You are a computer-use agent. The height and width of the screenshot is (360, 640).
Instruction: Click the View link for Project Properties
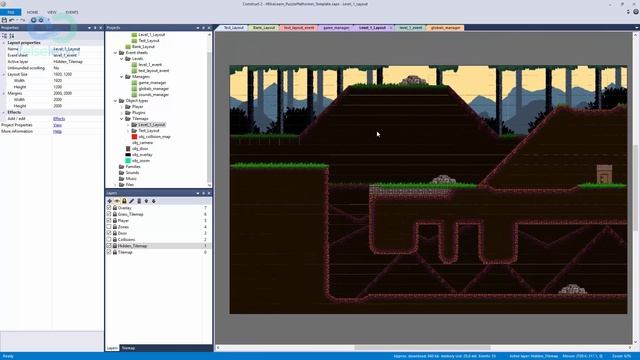point(57,125)
